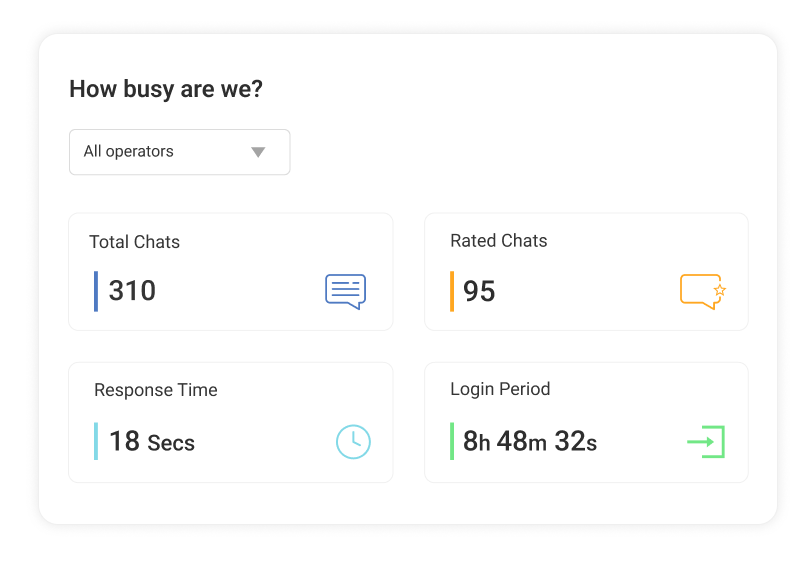Click the How busy are we heading
This screenshot has height=564, width=810.
click(x=166, y=89)
